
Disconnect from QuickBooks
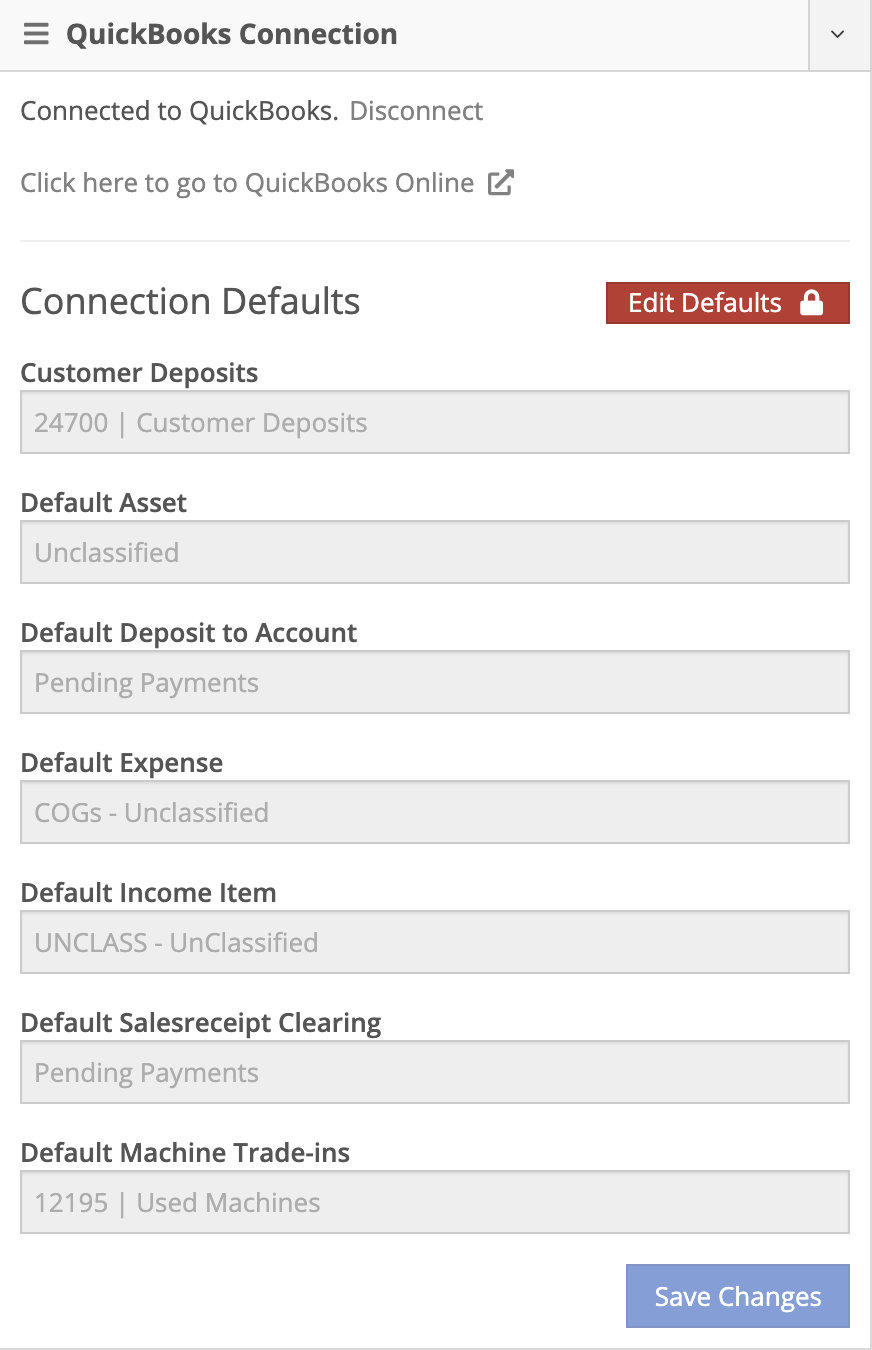coord(416,111)
